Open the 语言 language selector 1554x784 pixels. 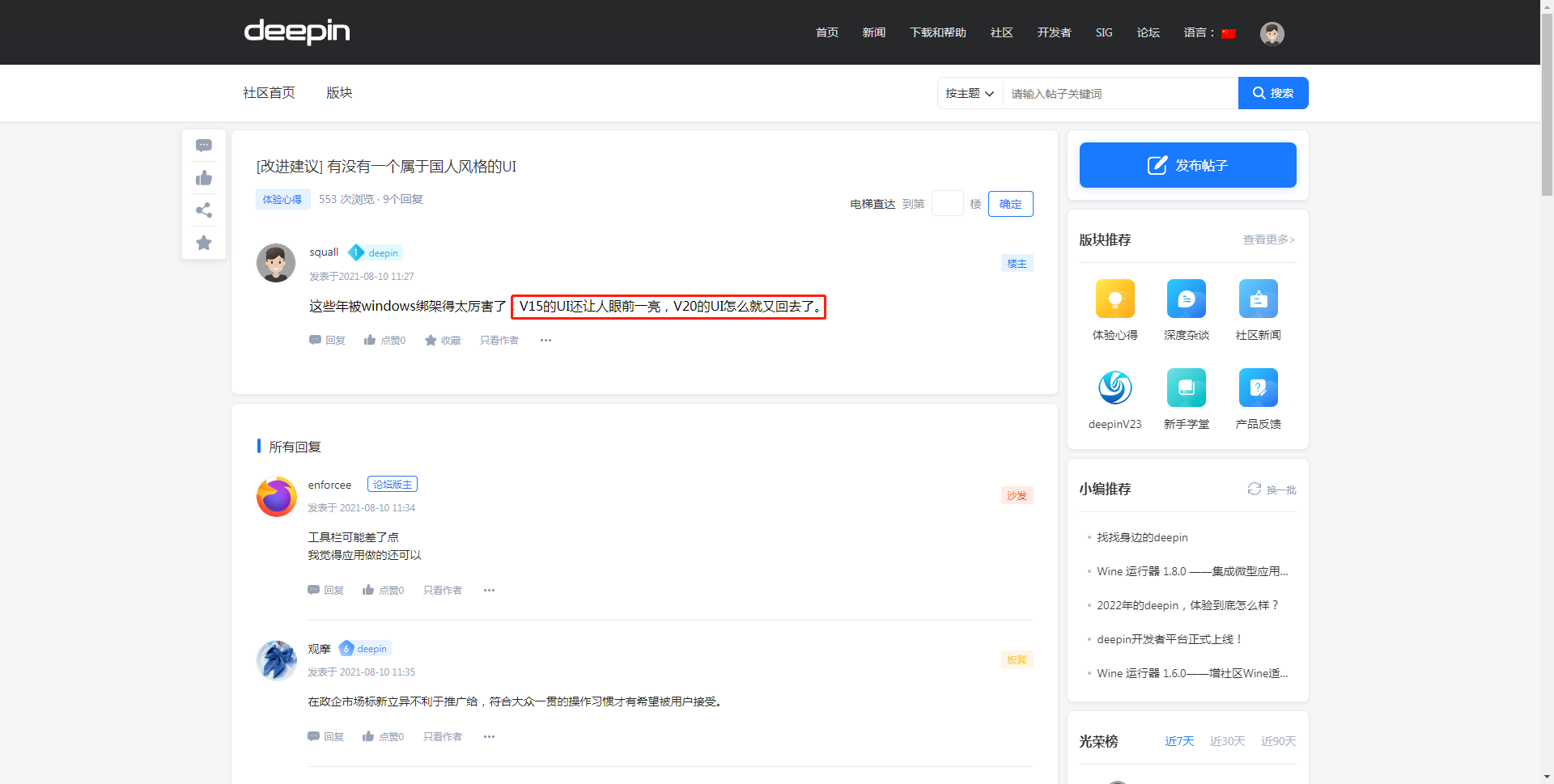[1209, 33]
